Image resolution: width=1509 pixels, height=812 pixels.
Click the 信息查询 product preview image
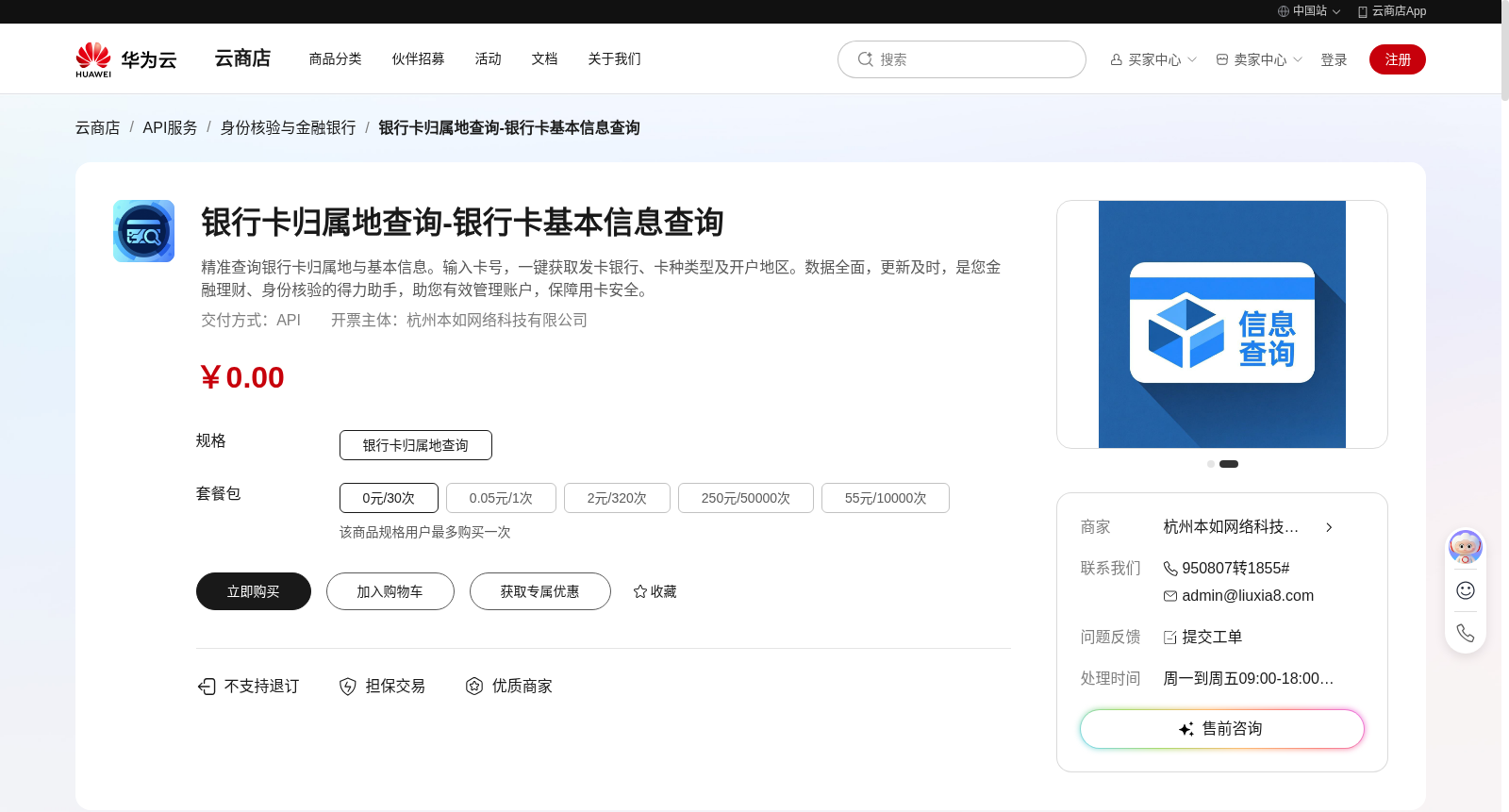click(1222, 324)
